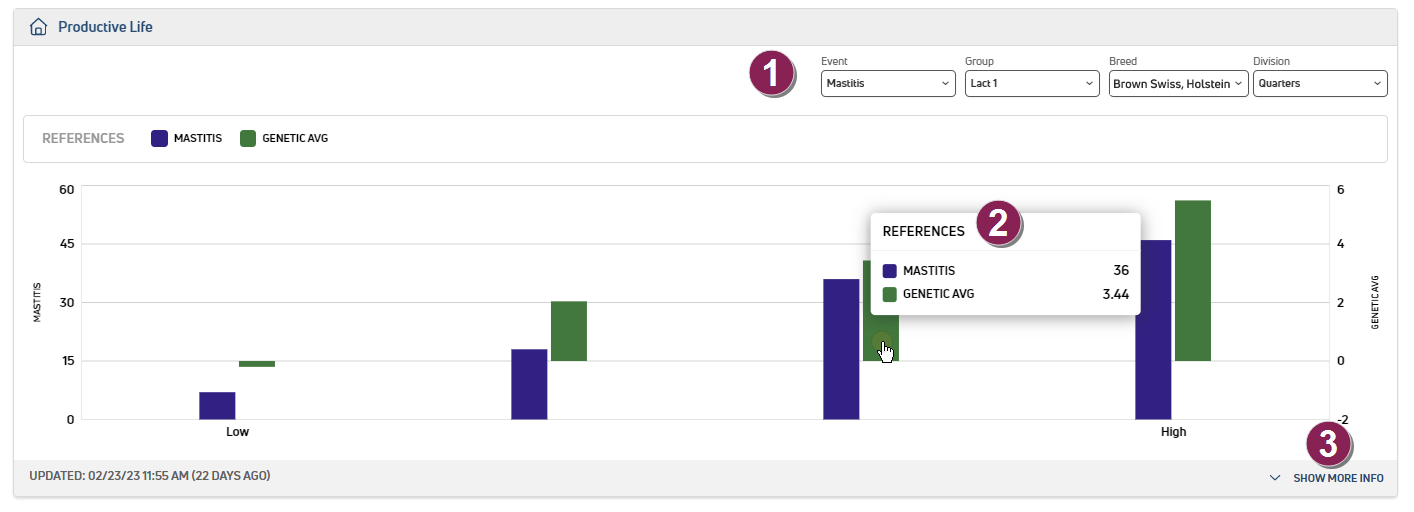The image size is (1414, 512).
Task: Click the second quarter purple Mastitis bar
Action: tap(529, 384)
